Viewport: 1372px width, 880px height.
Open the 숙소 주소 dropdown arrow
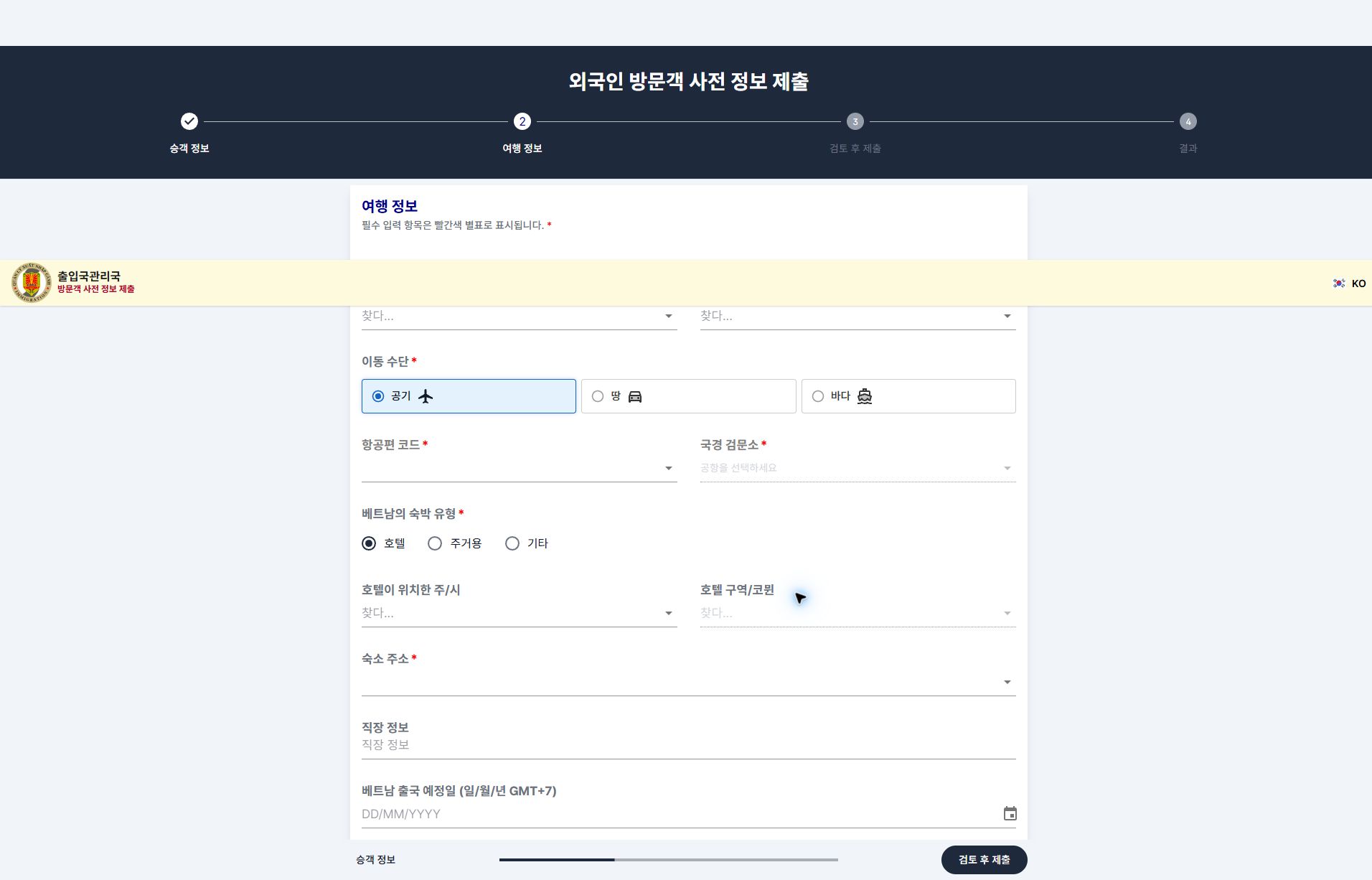[1007, 682]
